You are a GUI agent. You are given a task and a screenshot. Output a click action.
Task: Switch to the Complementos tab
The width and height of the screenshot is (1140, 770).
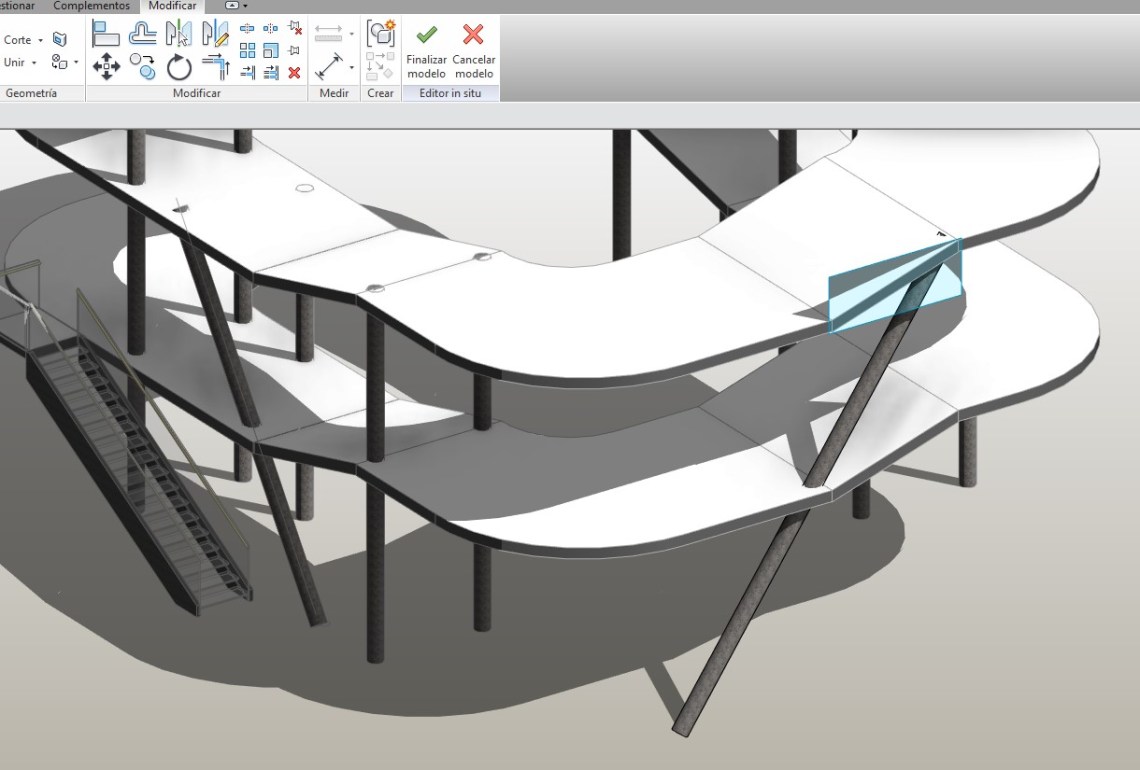click(91, 6)
